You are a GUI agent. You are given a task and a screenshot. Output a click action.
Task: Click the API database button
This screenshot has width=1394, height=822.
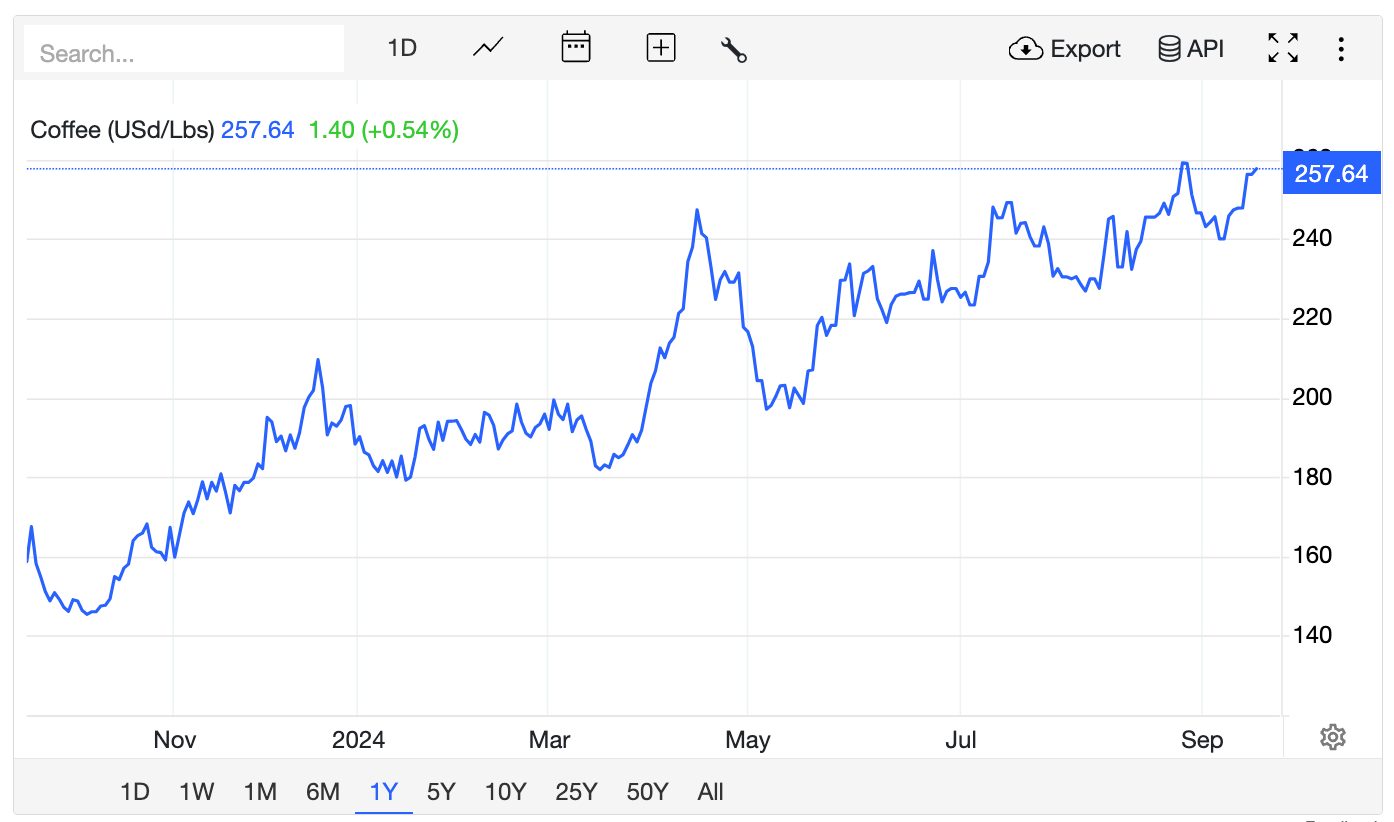point(1191,48)
